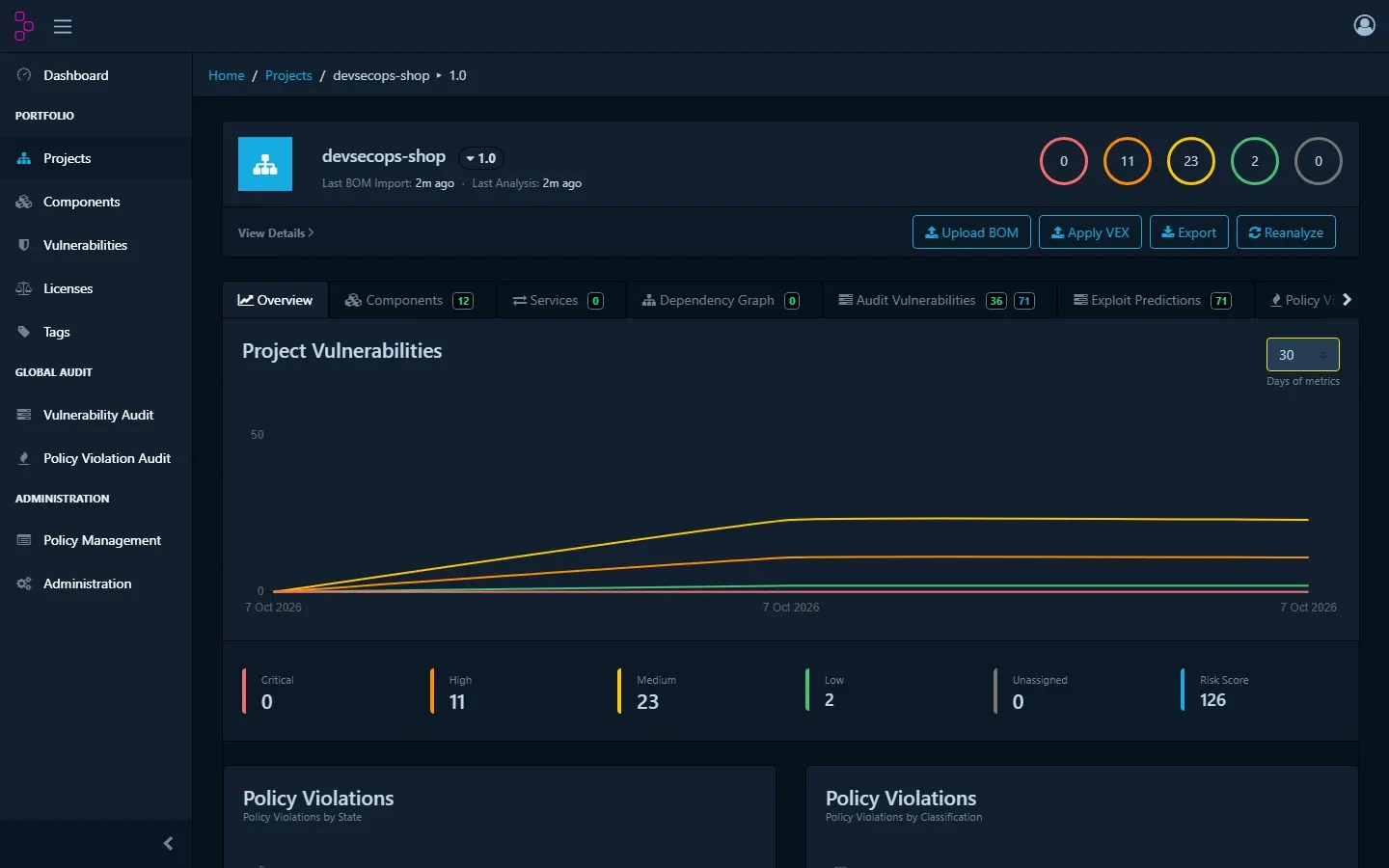Click the critical severity circle showing 0
This screenshot has height=868, width=1389.
[x=1064, y=161]
